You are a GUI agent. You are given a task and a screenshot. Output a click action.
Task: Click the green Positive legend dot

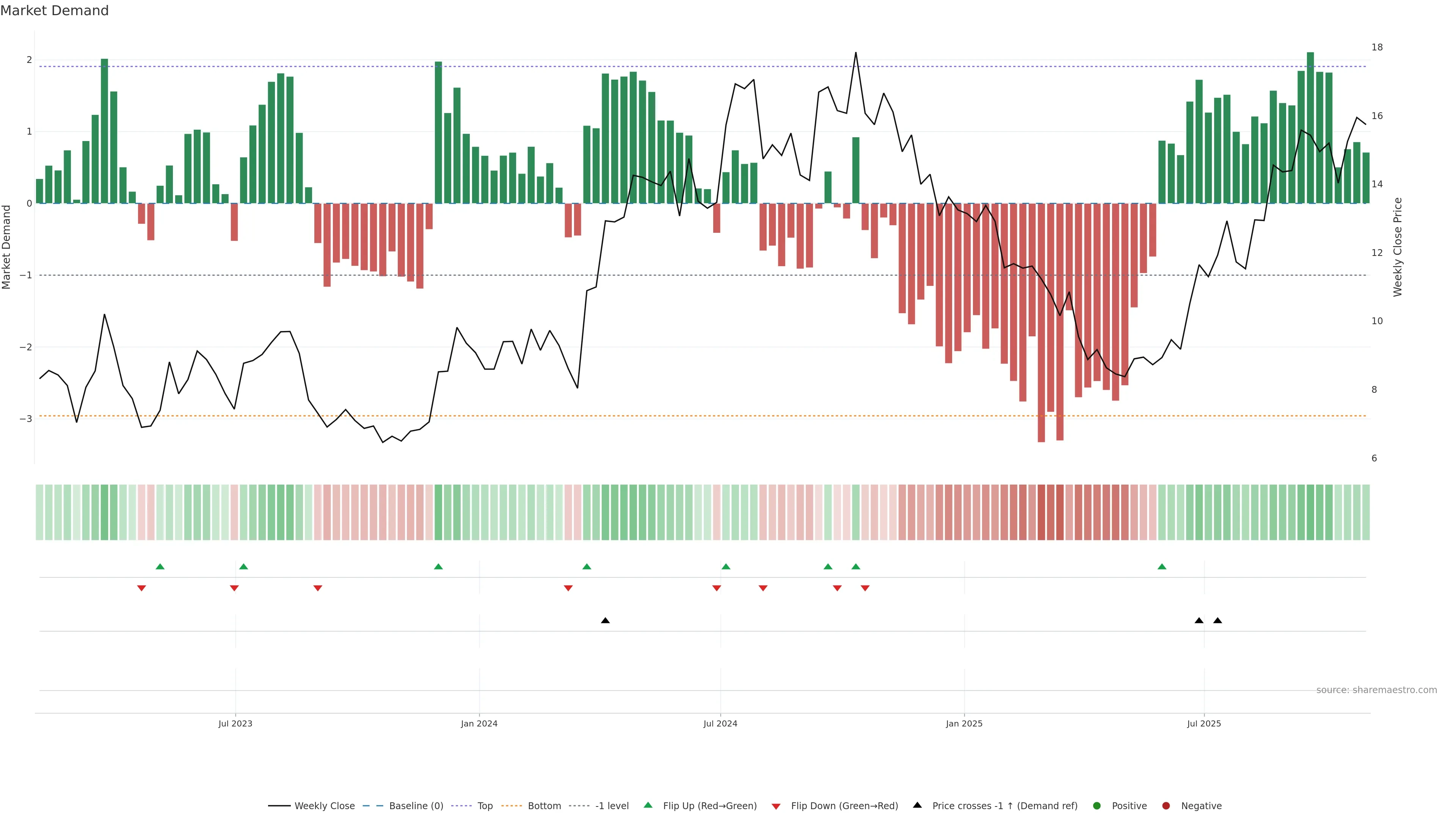coord(1097,805)
